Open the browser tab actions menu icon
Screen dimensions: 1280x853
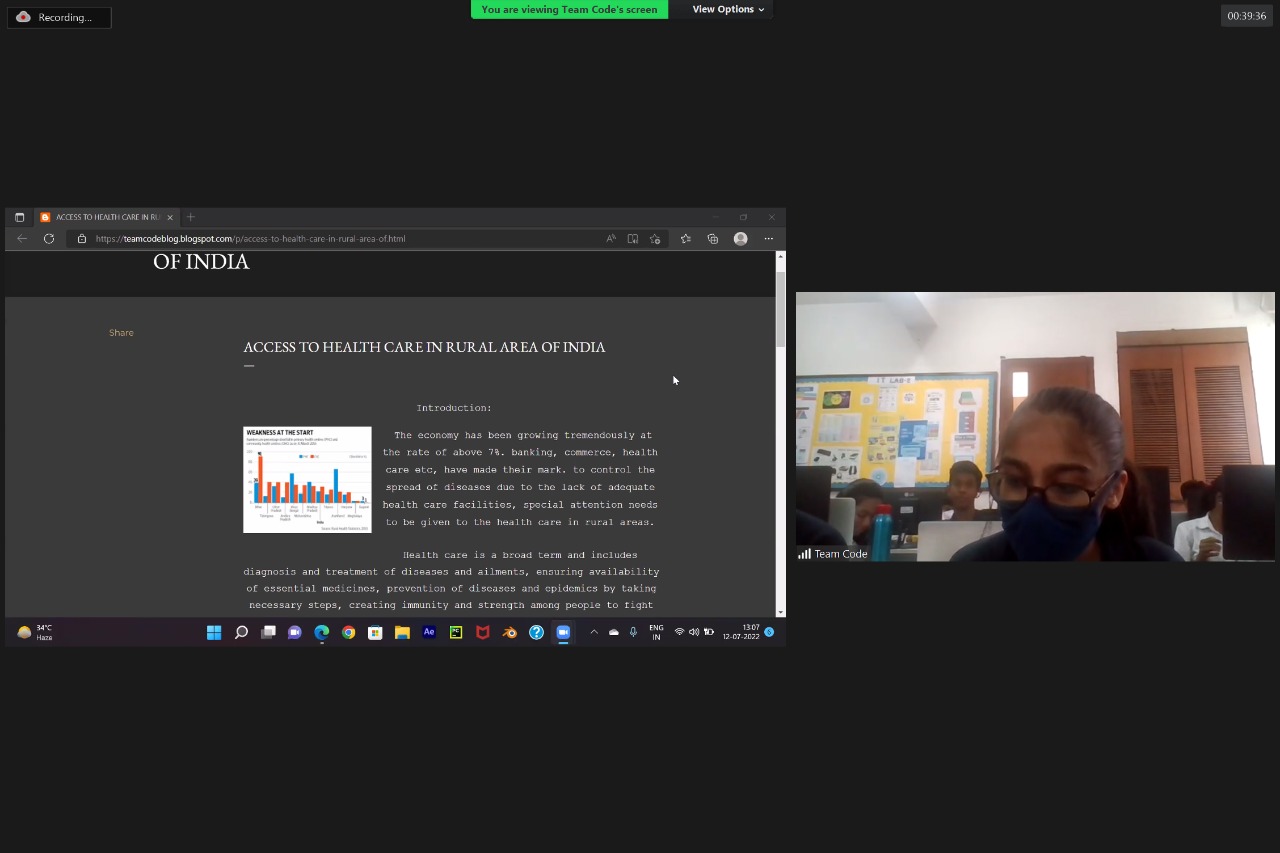click(19, 217)
